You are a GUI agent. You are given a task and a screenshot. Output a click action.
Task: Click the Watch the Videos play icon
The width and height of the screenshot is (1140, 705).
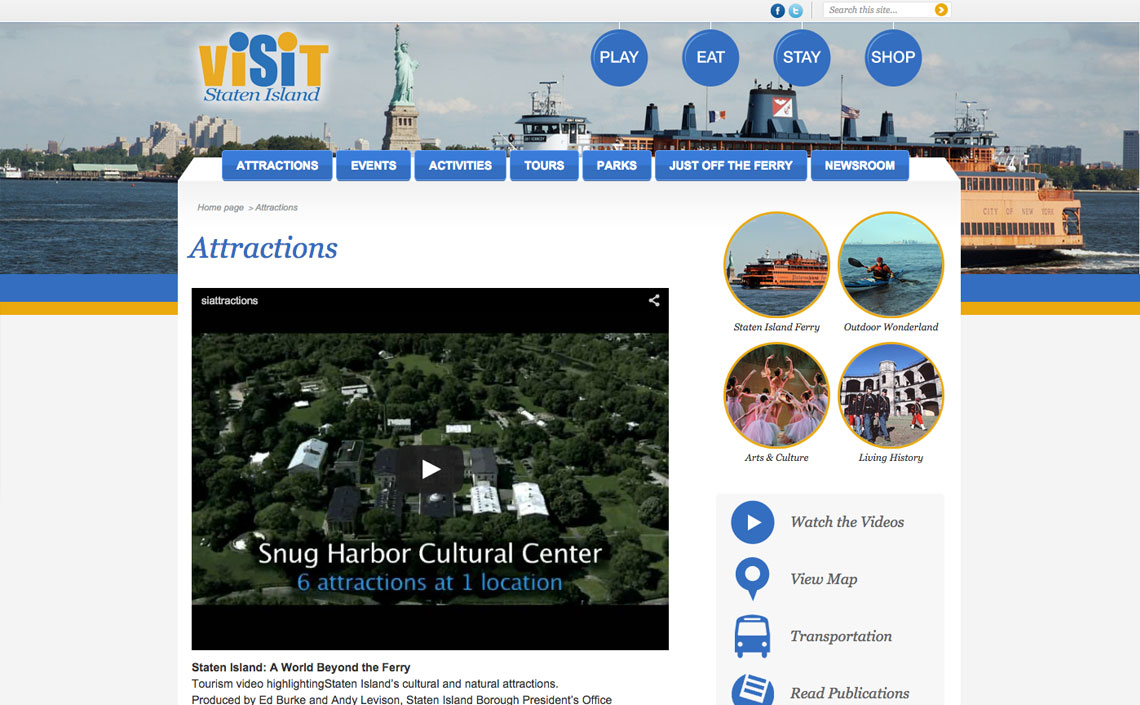click(x=752, y=522)
